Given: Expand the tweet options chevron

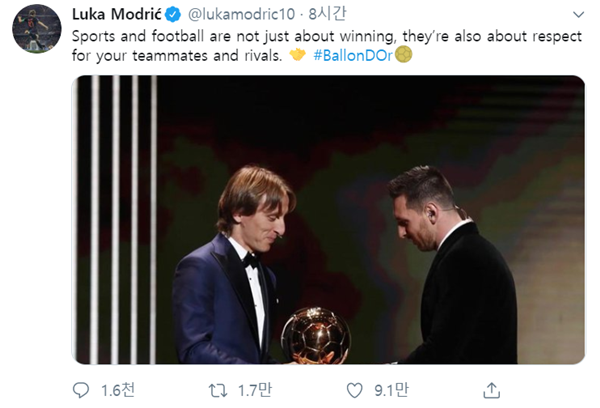Looking at the screenshot, I should [578, 15].
